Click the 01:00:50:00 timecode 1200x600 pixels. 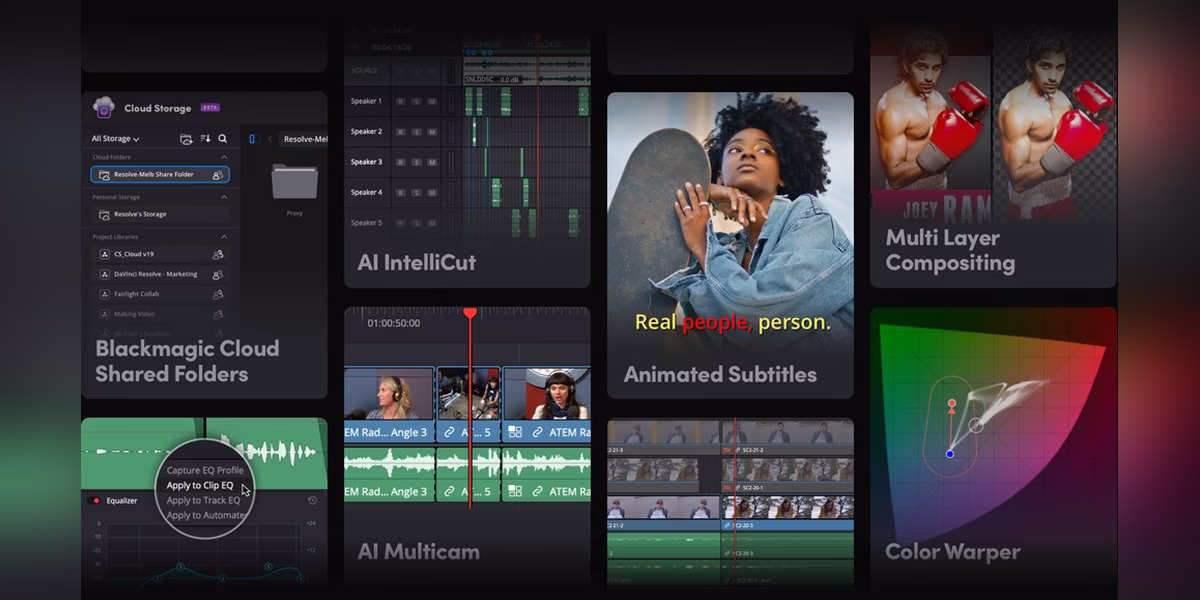point(394,323)
